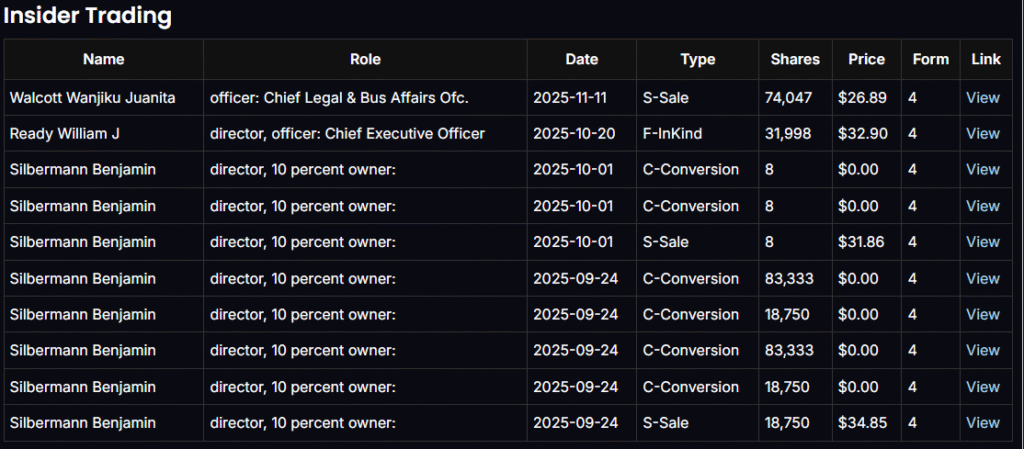Click the Price column header
1024x449 pixels.
coord(866,60)
